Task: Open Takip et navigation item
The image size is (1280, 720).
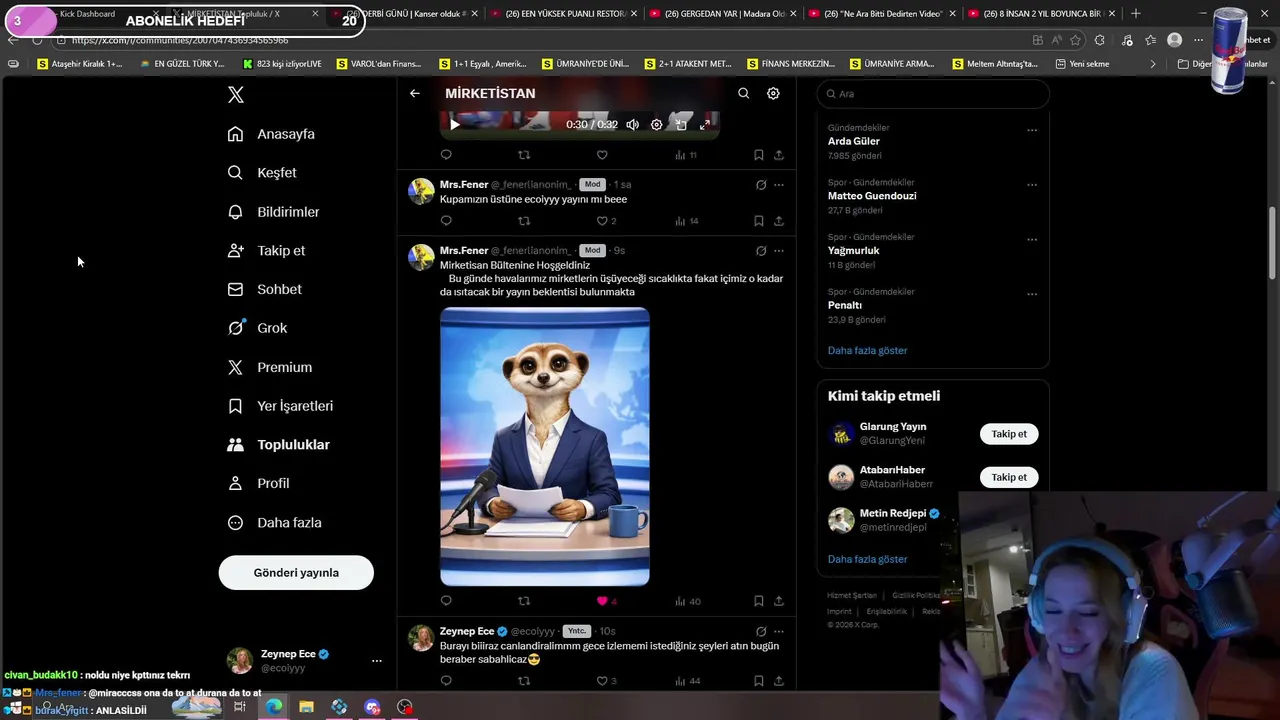Action: pos(266,251)
